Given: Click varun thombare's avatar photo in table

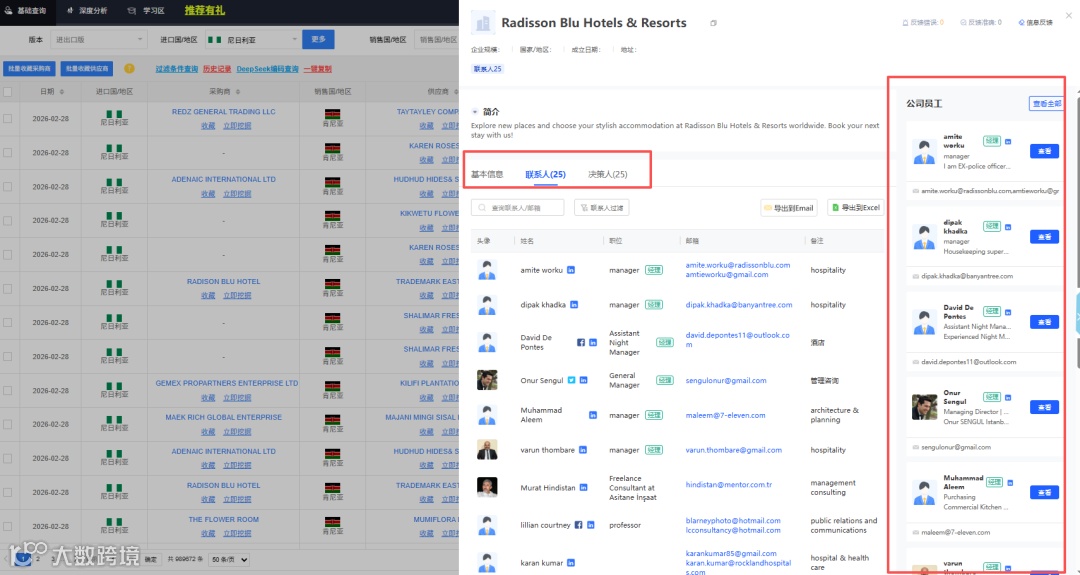Looking at the screenshot, I should [487, 450].
